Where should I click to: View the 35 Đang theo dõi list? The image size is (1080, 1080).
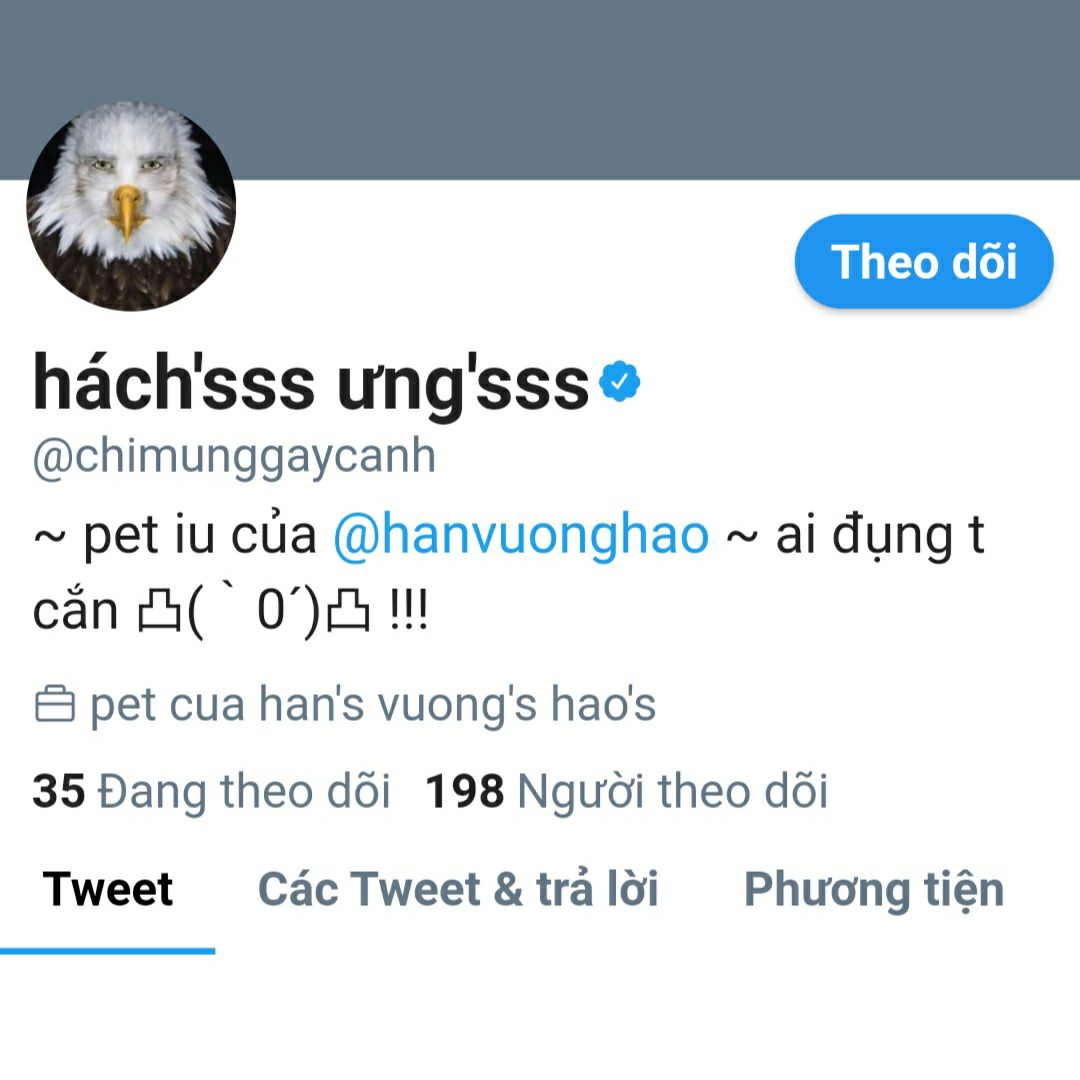pyautogui.click(x=211, y=791)
